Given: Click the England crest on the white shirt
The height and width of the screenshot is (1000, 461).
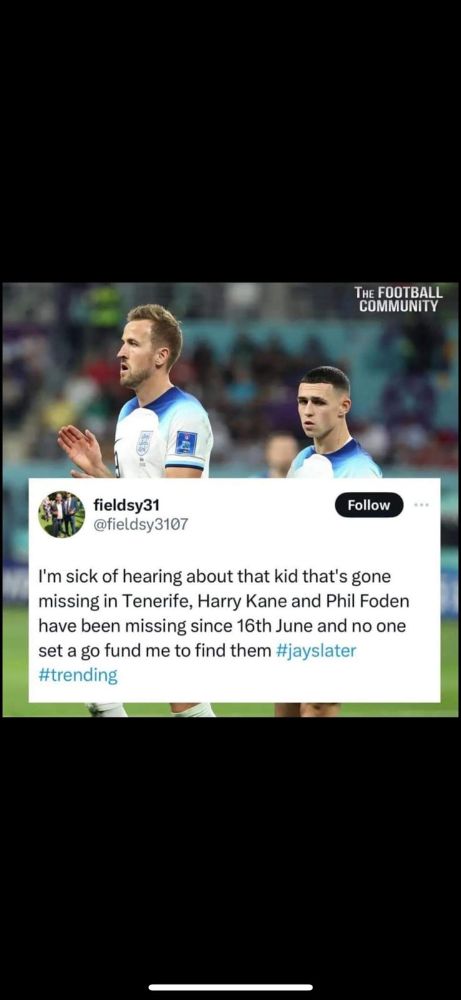Looking at the screenshot, I should (143, 442).
